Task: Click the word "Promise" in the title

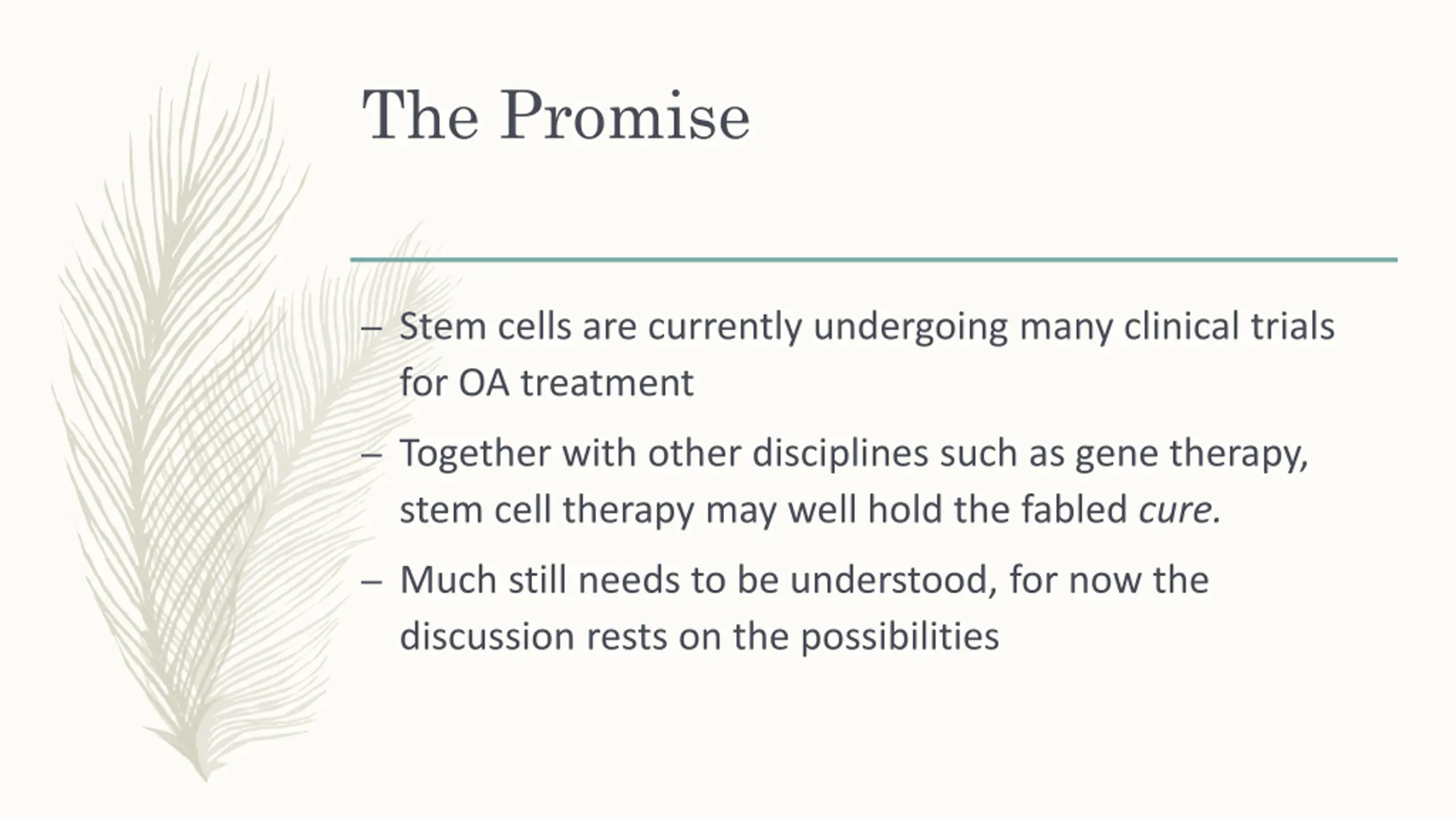Action: point(625,116)
